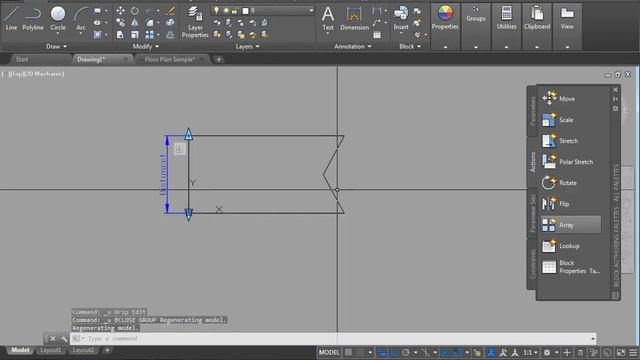The height and width of the screenshot is (360, 640).
Task: Toggle hardware acceleration icon in status bar
Action: [607, 352]
